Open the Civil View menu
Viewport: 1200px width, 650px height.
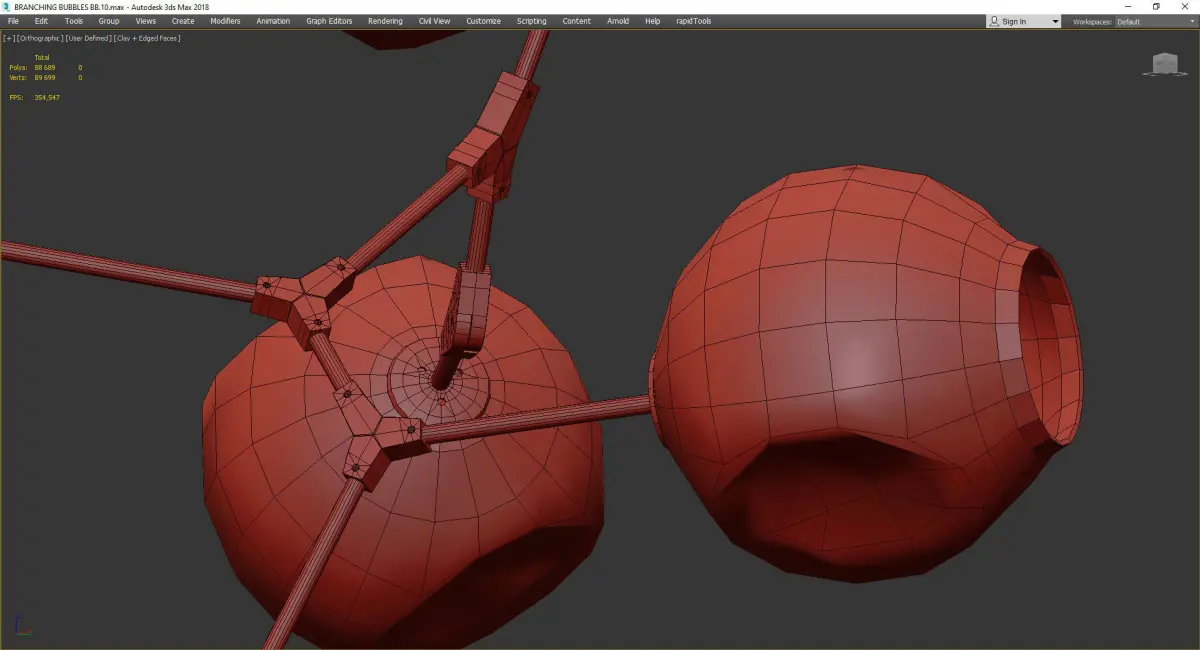click(434, 21)
